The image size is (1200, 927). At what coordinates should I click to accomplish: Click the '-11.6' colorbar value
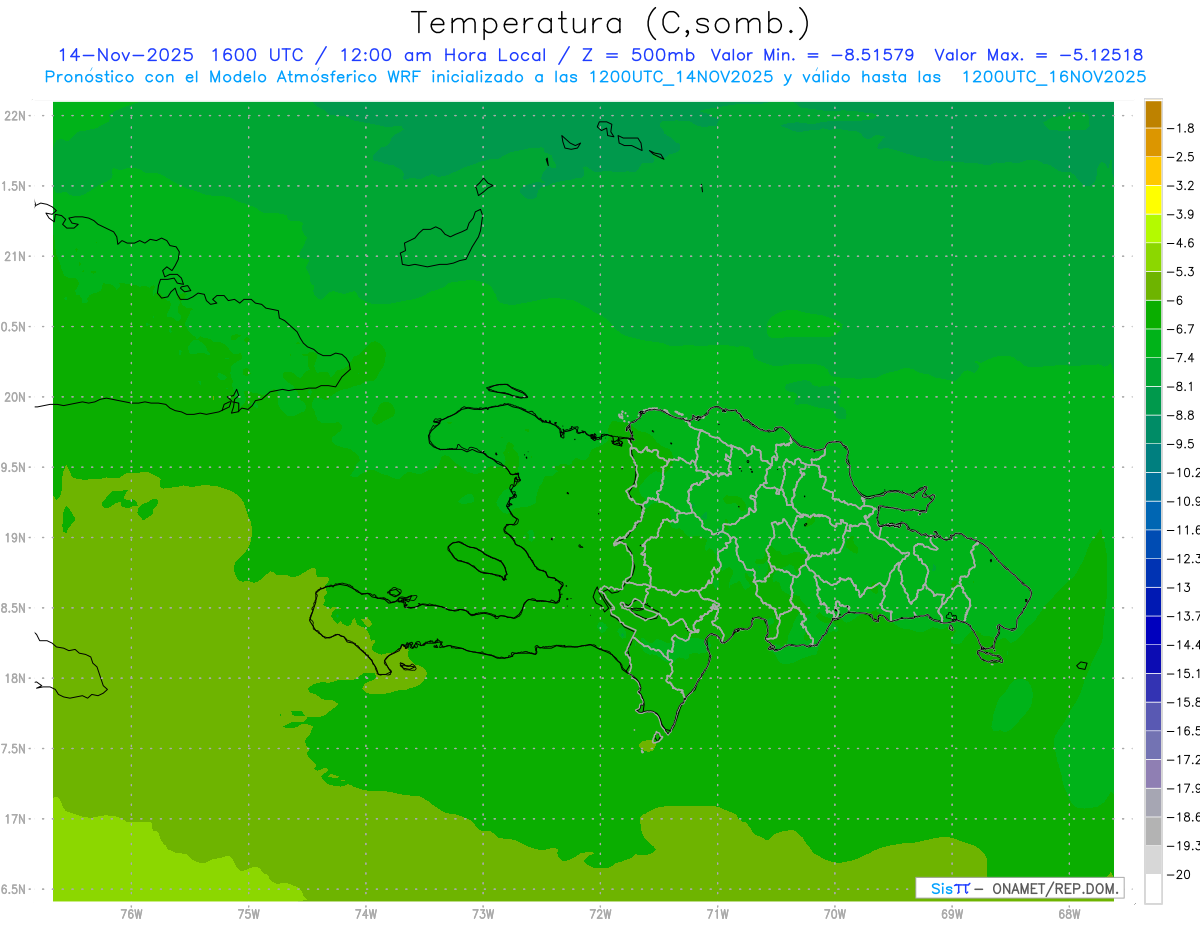coord(1183,529)
